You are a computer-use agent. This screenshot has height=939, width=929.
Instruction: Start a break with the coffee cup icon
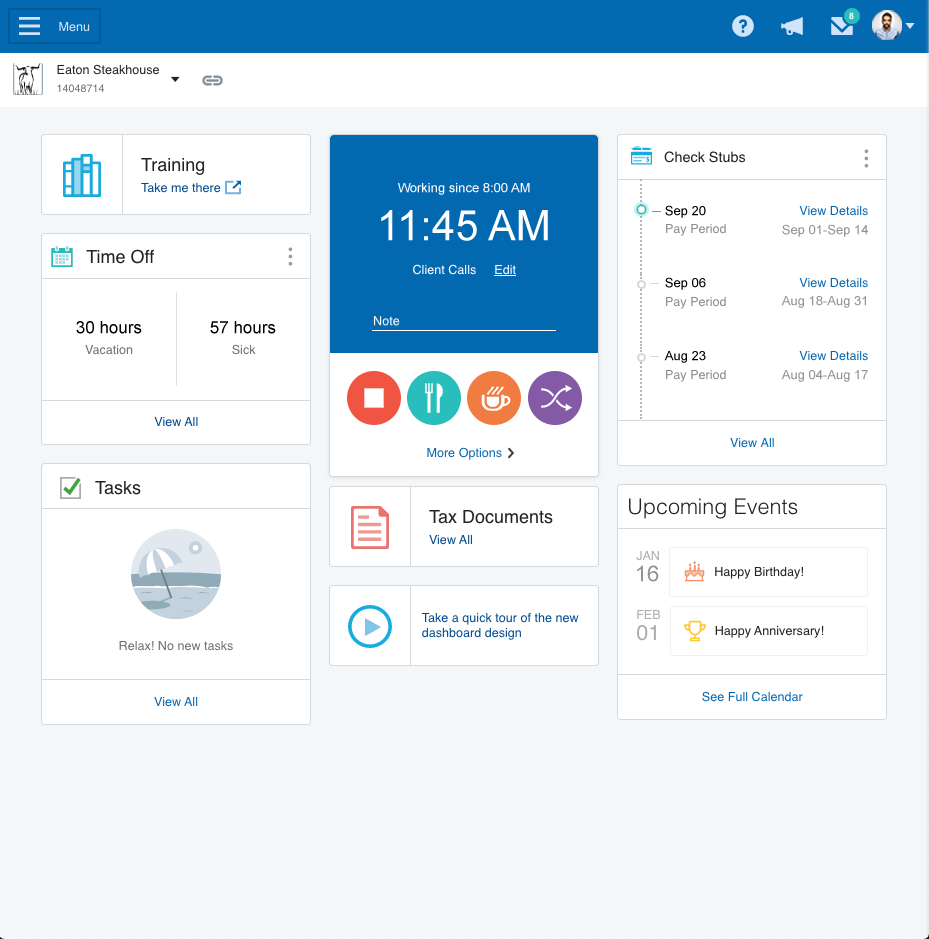click(x=494, y=398)
